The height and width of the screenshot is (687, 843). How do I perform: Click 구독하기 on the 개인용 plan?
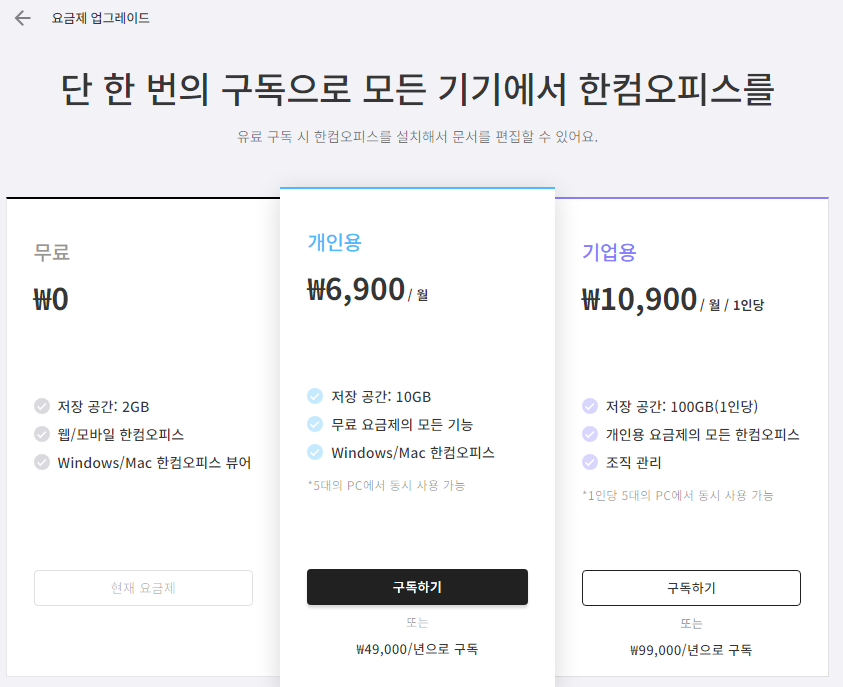pyautogui.click(x=417, y=587)
